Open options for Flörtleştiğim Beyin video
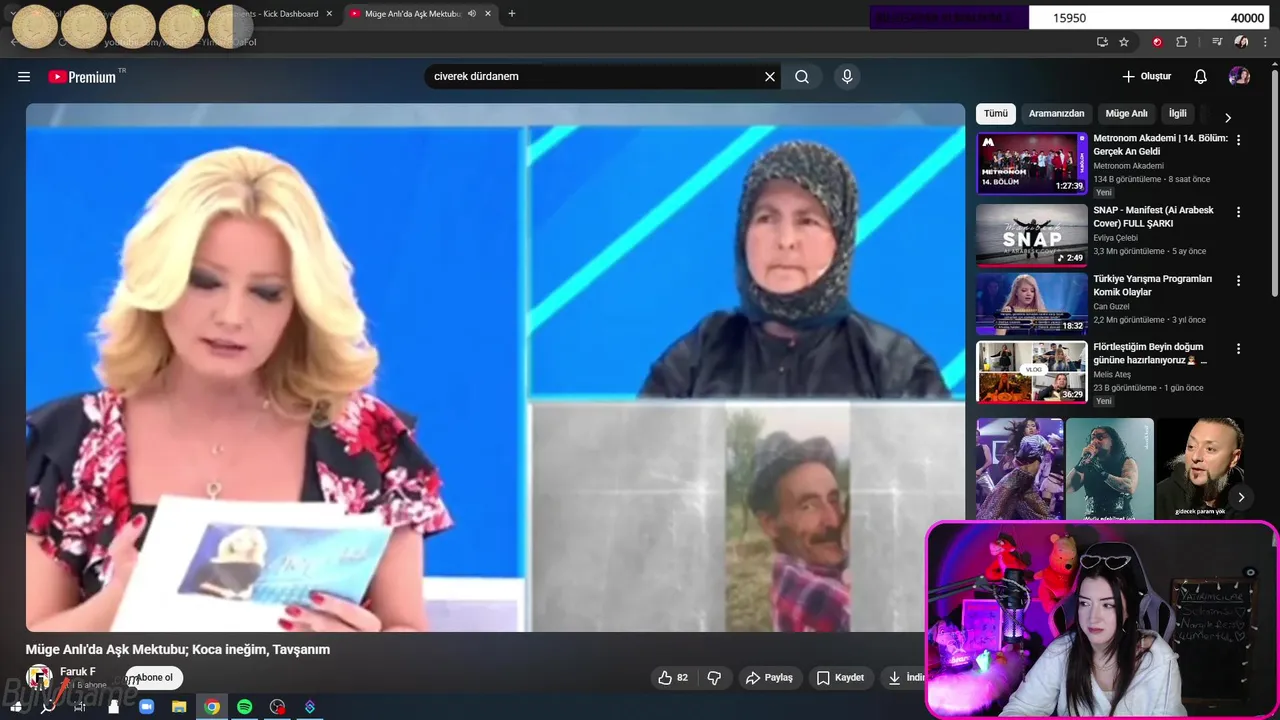This screenshot has width=1280, height=720. pyautogui.click(x=1238, y=349)
